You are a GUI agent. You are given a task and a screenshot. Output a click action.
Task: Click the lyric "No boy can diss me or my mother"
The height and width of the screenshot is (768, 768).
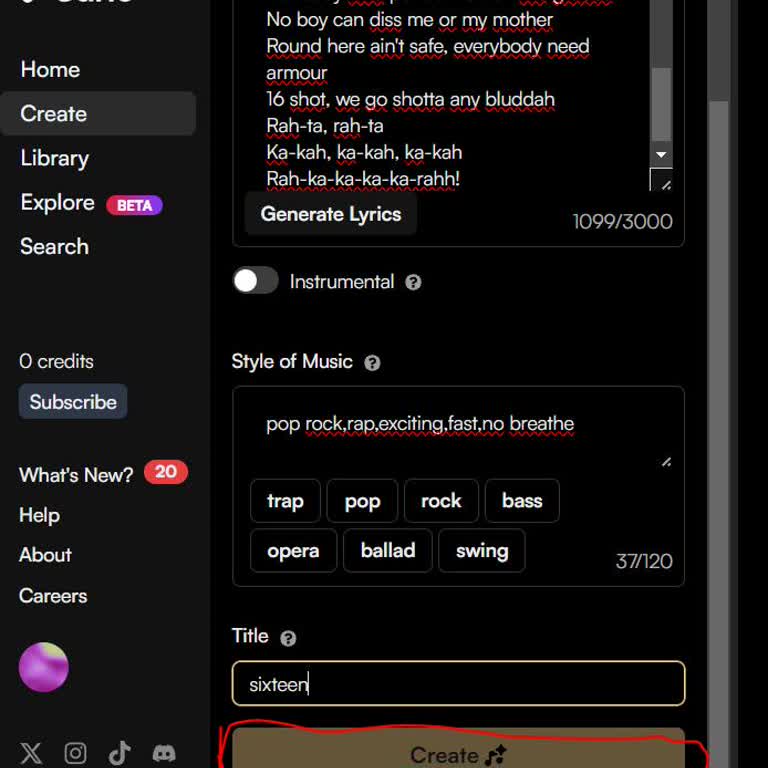(409, 20)
